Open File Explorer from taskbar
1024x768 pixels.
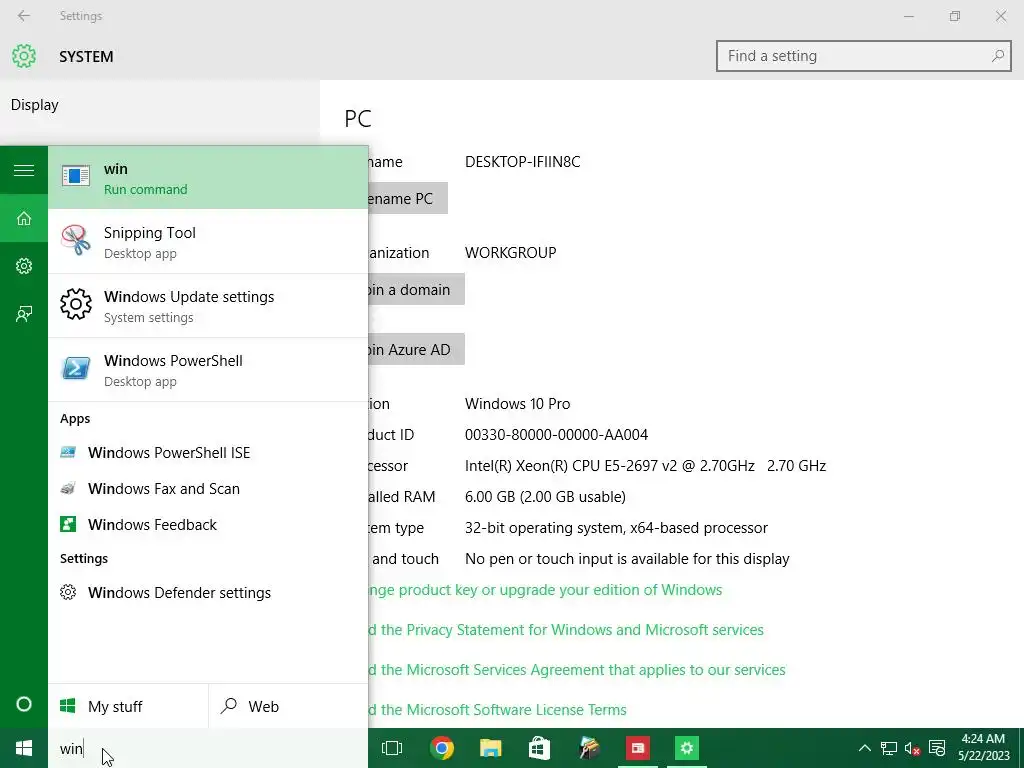point(490,748)
